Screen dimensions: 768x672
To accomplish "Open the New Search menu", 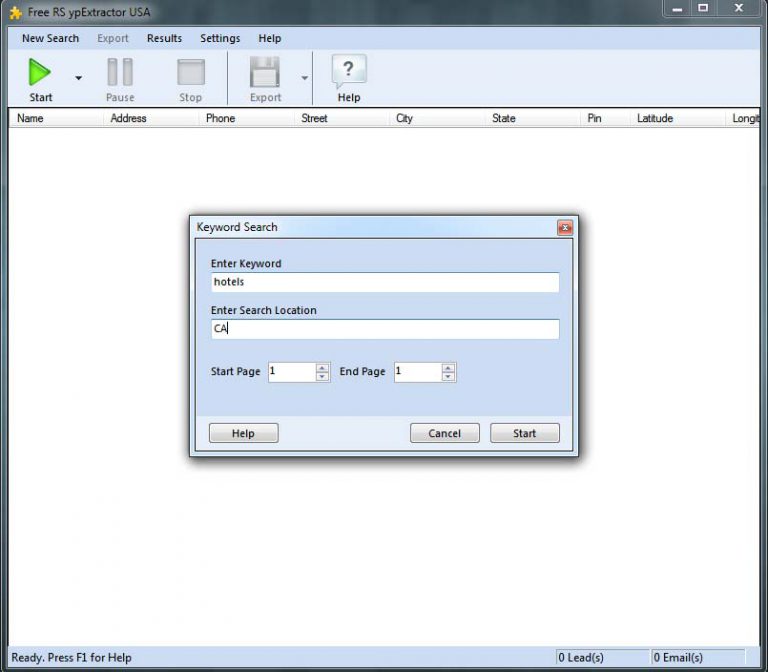I will coord(50,39).
